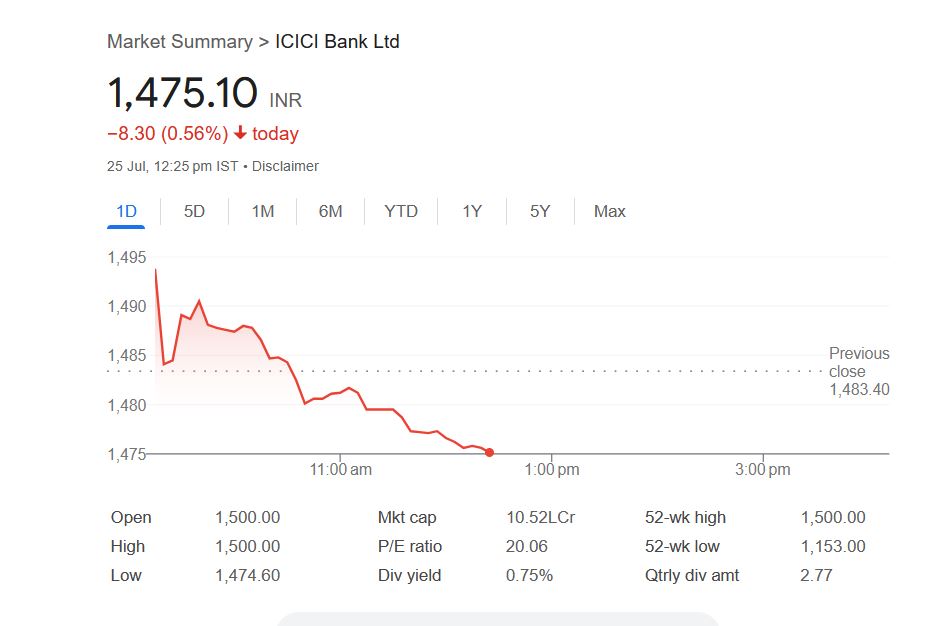Viewport: 950px width, 626px height.
Task: Click the 52-wk high value
Action: pyautogui.click(x=833, y=518)
